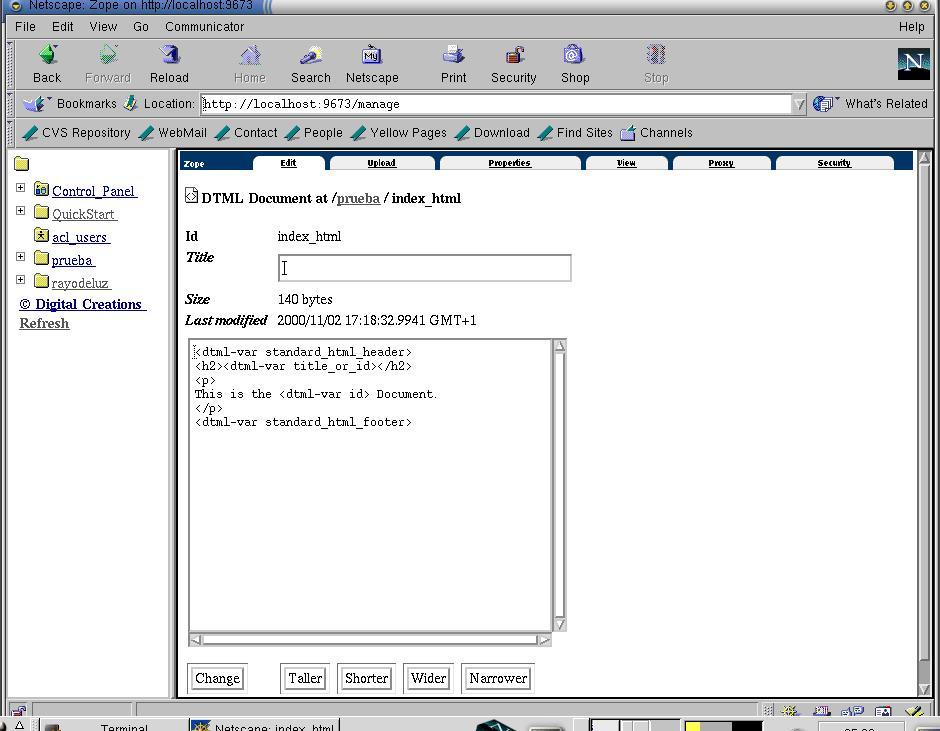Click the Location drag icon beside Location
Screen dimensions: 940x731
(x=130, y=104)
